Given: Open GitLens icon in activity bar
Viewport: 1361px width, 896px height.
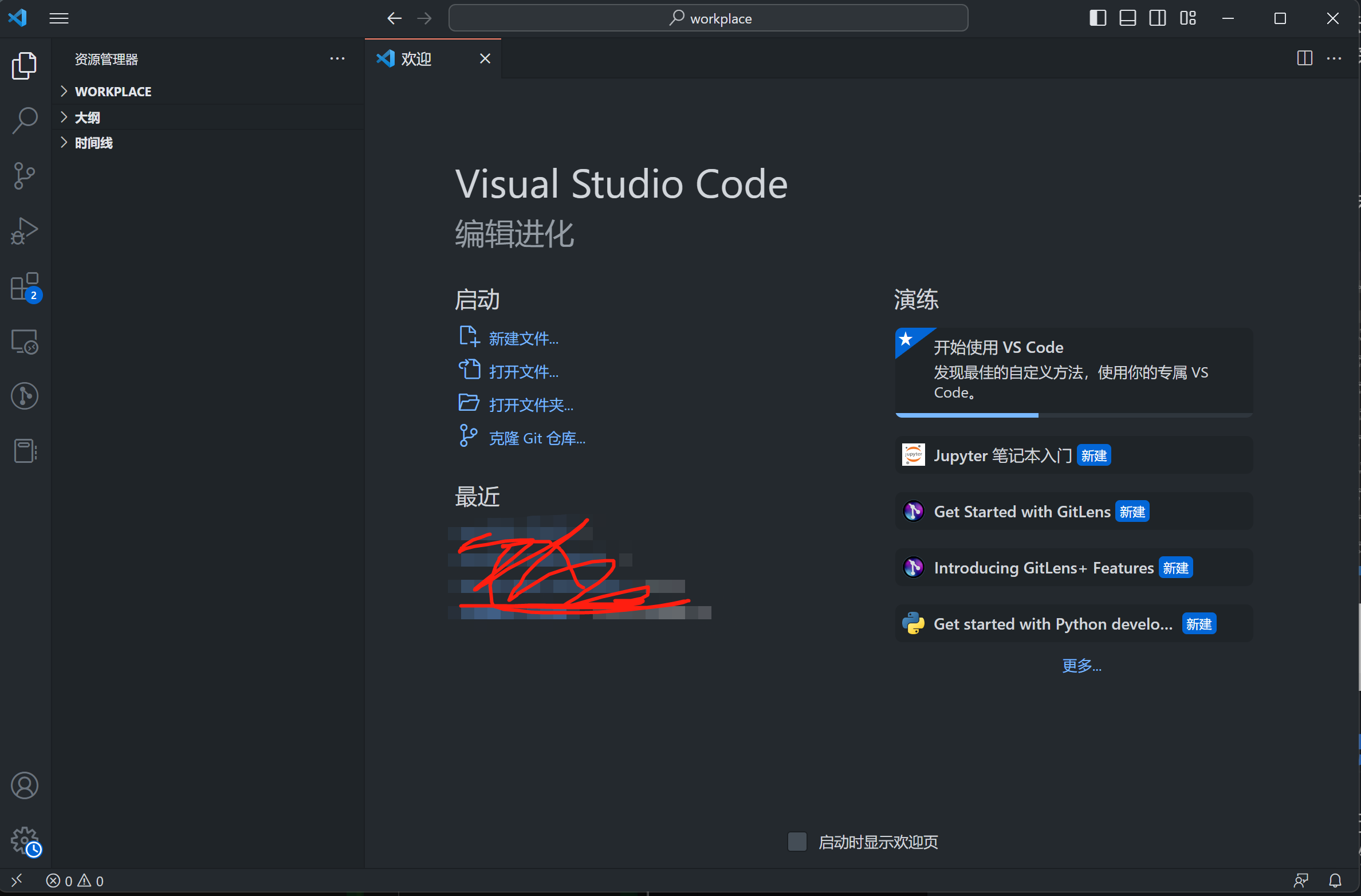Looking at the screenshot, I should (25, 396).
